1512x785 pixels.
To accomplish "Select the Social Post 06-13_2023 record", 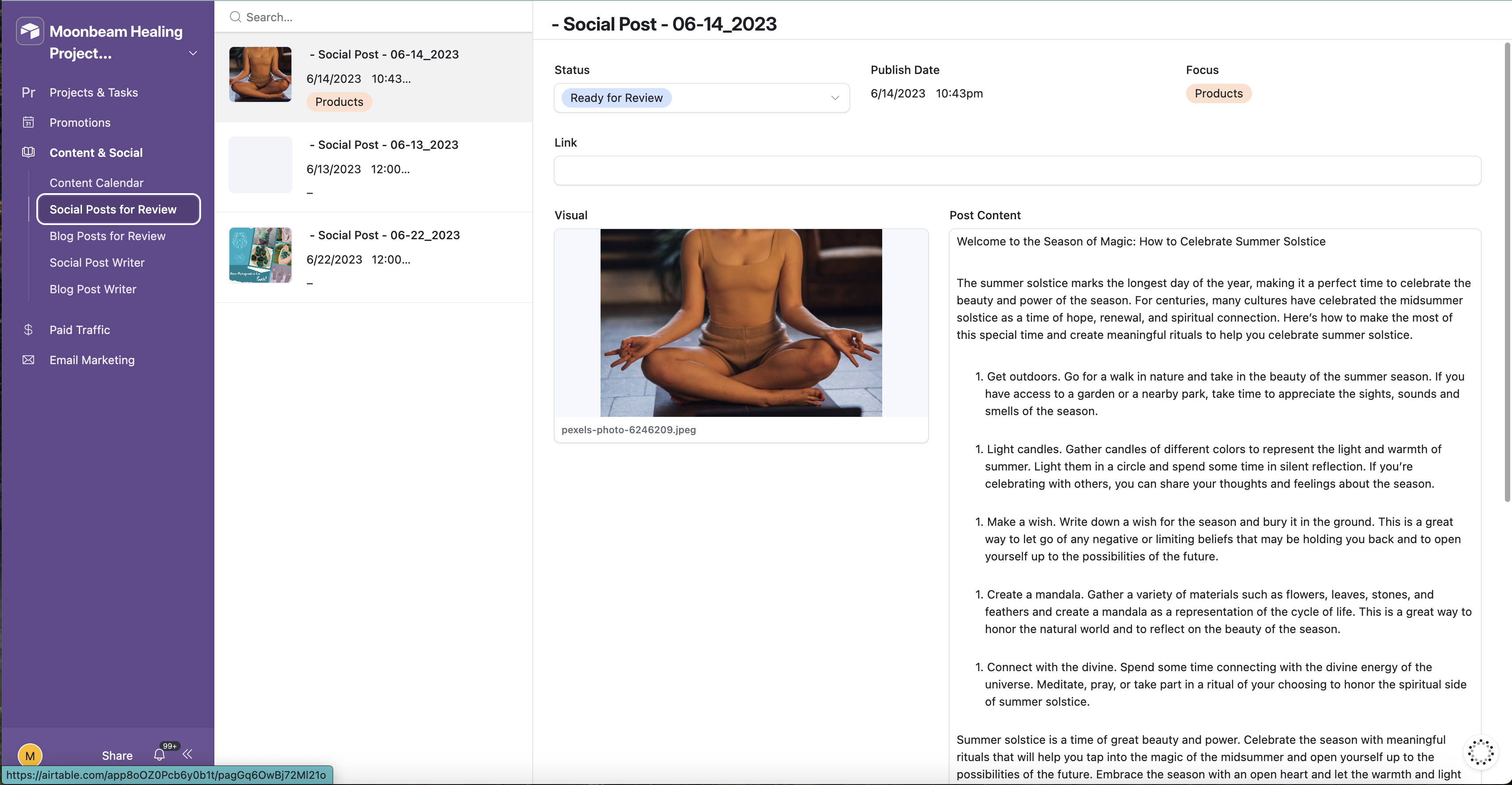I will (x=373, y=167).
